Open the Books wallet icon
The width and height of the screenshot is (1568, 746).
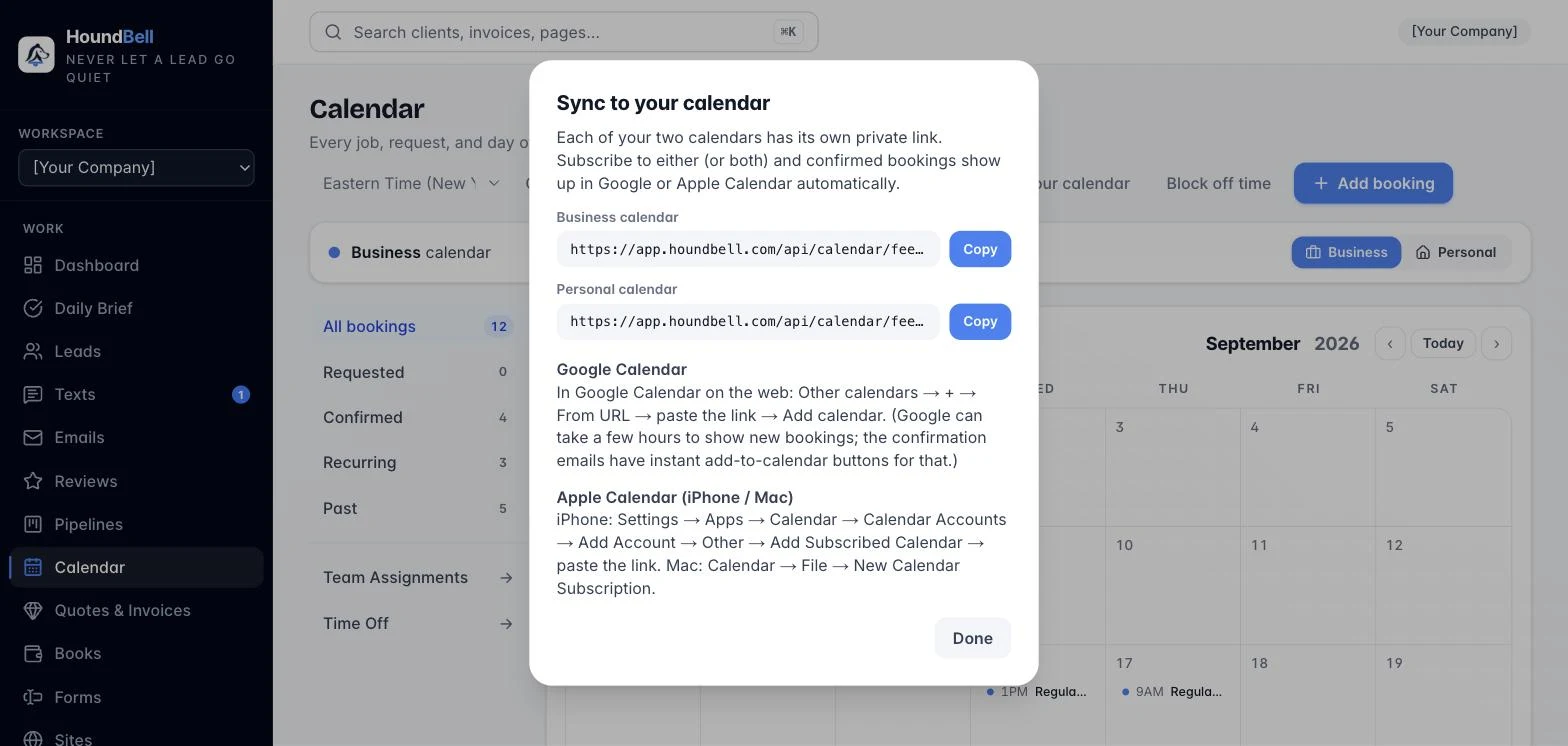pyautogui.click(x=33, y=653)
